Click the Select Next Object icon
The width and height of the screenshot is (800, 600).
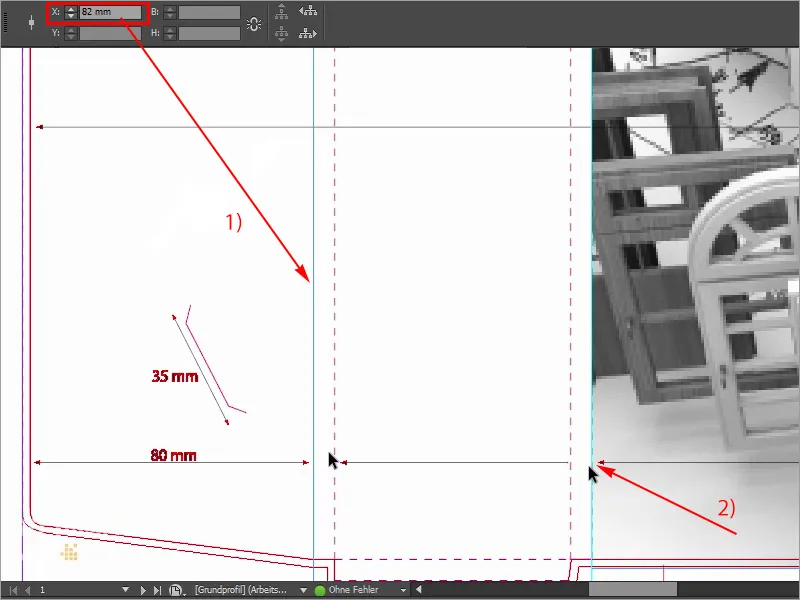(308, 34)
